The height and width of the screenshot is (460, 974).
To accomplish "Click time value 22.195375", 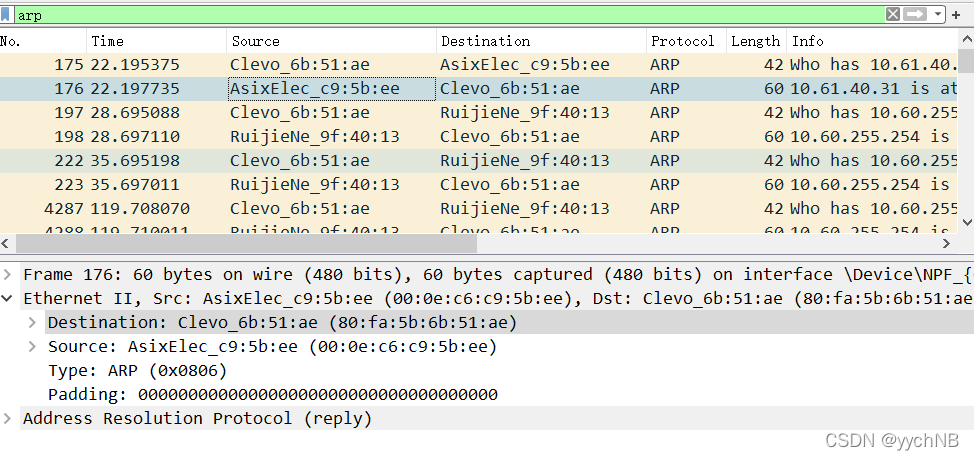I will 135,65.
